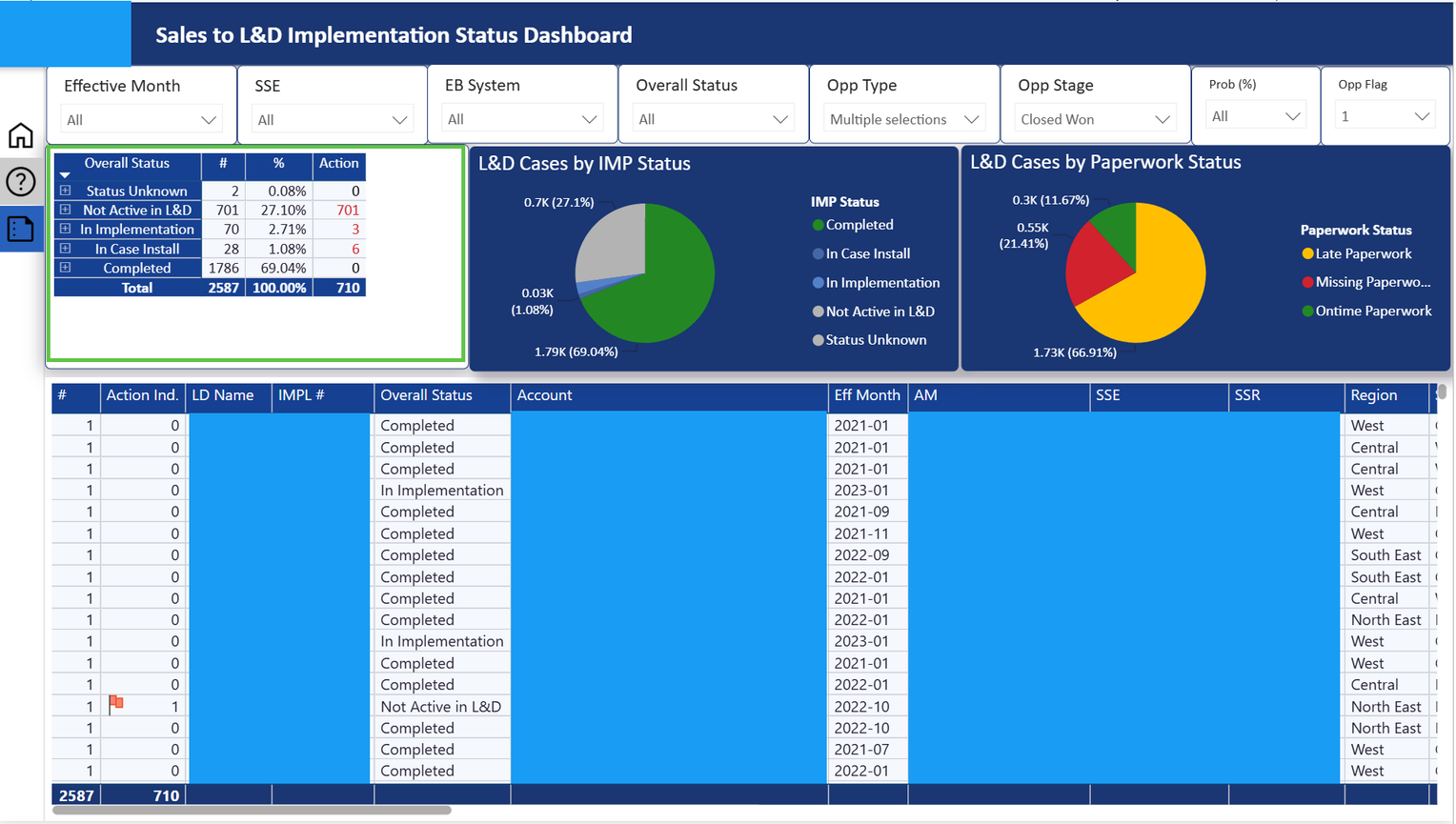Open the Home page icon
The height and width of the screenshot is (824, 1456).
click(21, 136)
